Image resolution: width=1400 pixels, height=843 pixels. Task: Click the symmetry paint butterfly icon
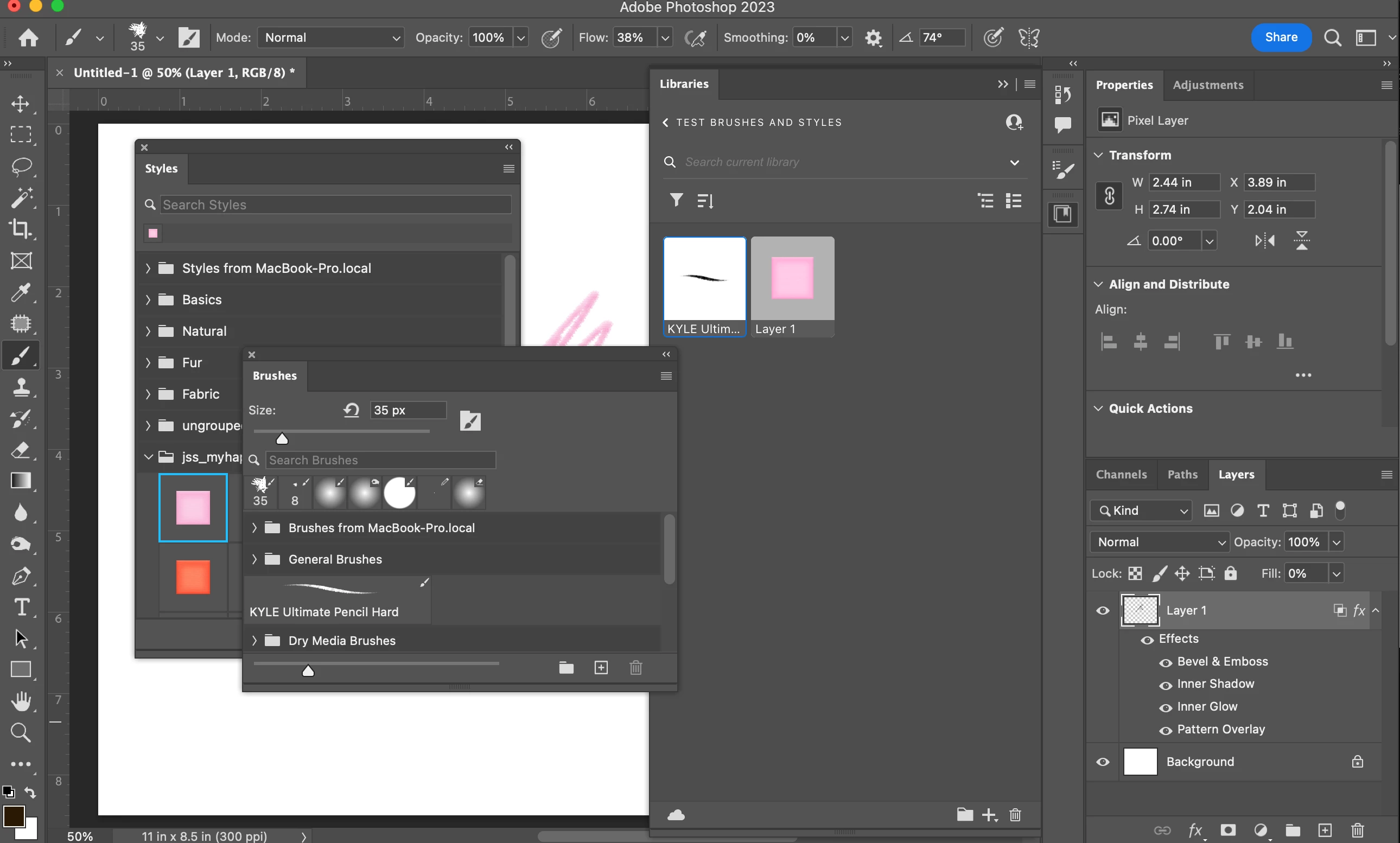[x=1028, y=38]
